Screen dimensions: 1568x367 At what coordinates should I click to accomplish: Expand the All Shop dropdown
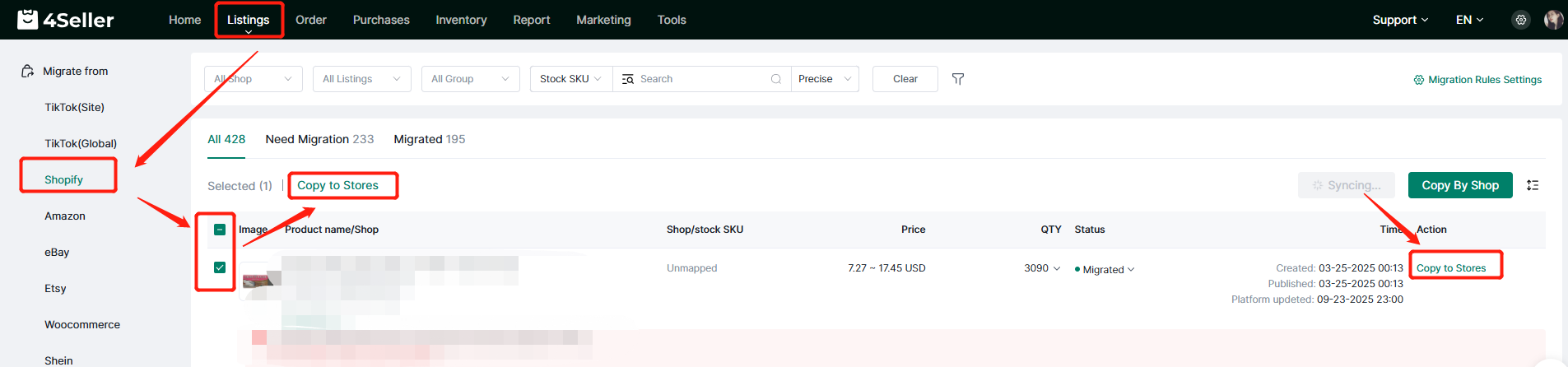tap(253, 79)
